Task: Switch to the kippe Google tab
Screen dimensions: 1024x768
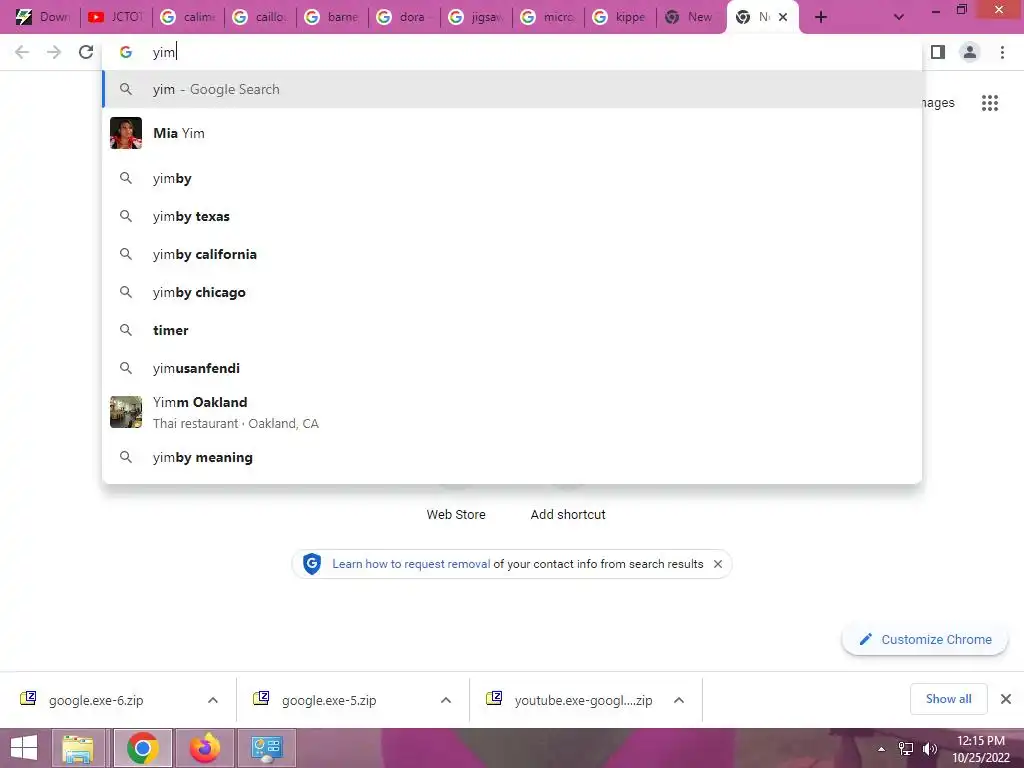Action: pos(620,17)
